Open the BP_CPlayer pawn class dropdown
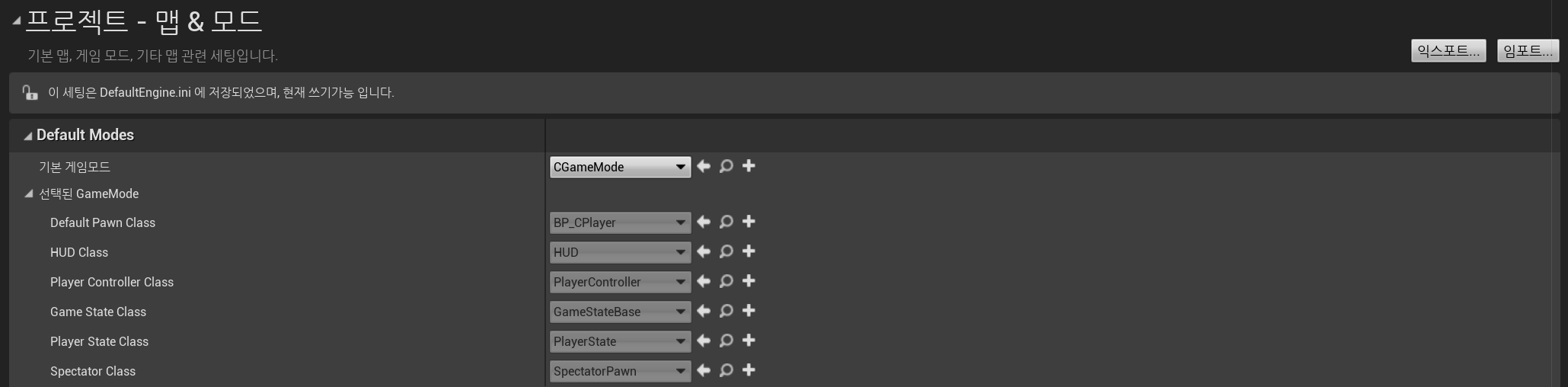 click(x=620, y=222)
